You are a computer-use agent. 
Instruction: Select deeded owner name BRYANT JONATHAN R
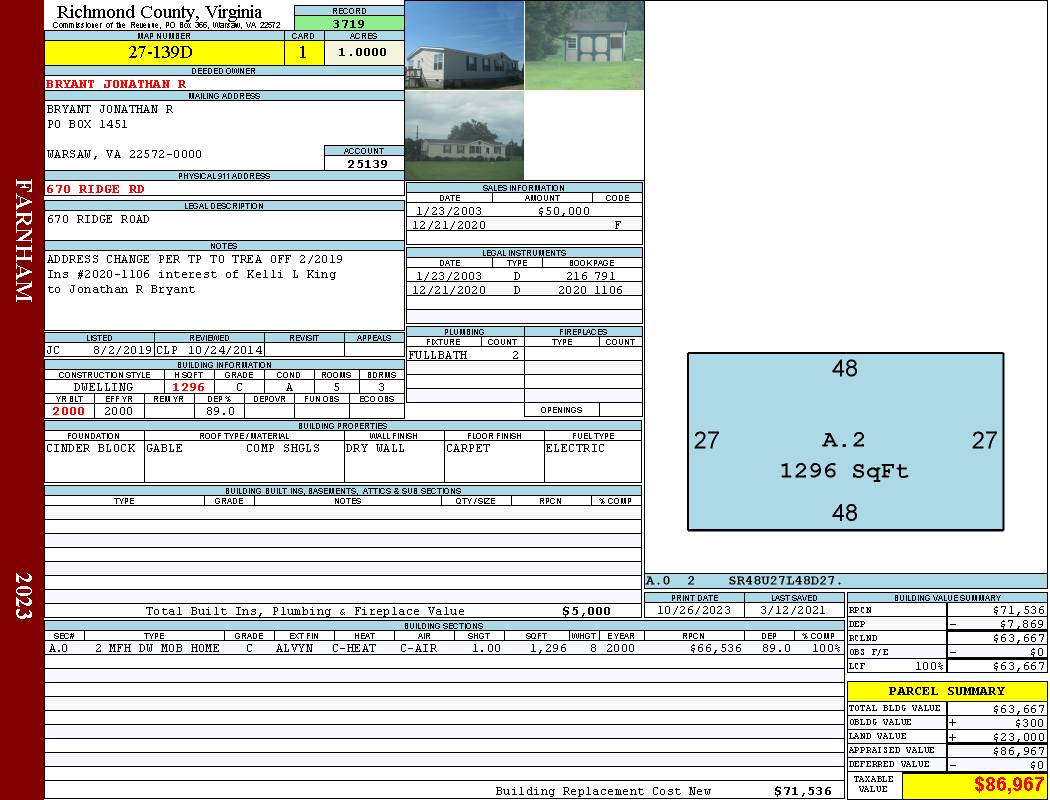click(116, 84)
